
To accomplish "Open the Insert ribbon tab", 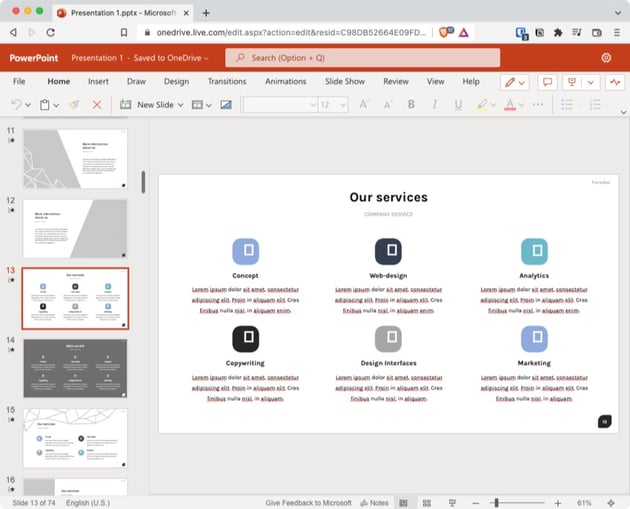I will pyautogui.click(x=98, y=81).
